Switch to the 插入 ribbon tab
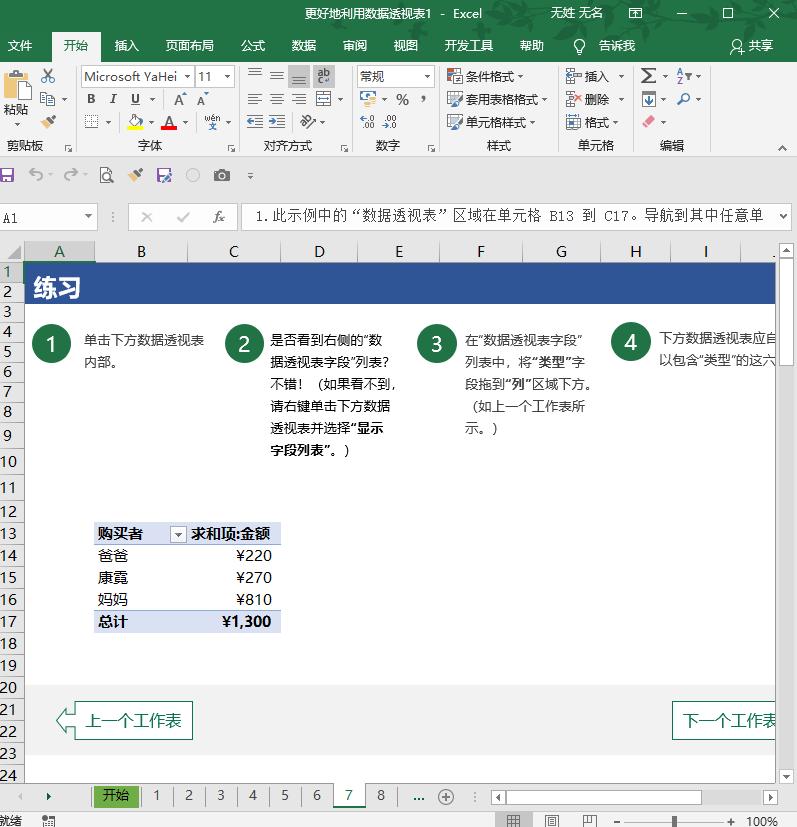 [127, 46]
